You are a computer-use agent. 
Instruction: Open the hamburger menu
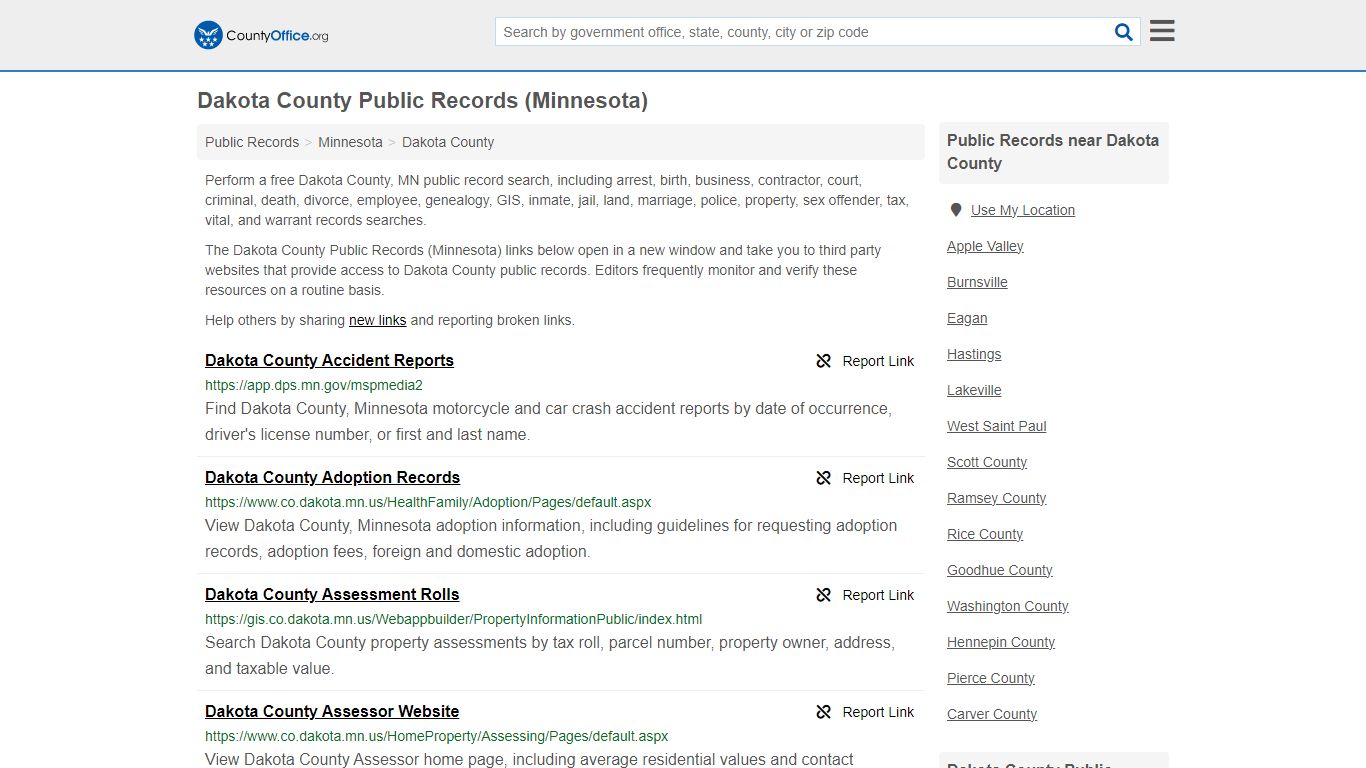tap(1162, 31)
